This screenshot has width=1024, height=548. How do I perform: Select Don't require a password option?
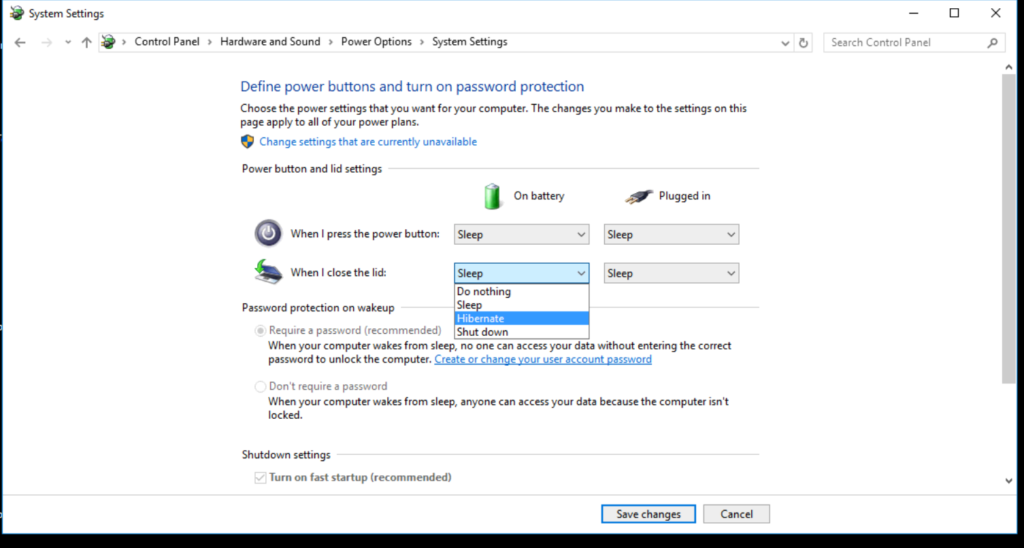261,386
